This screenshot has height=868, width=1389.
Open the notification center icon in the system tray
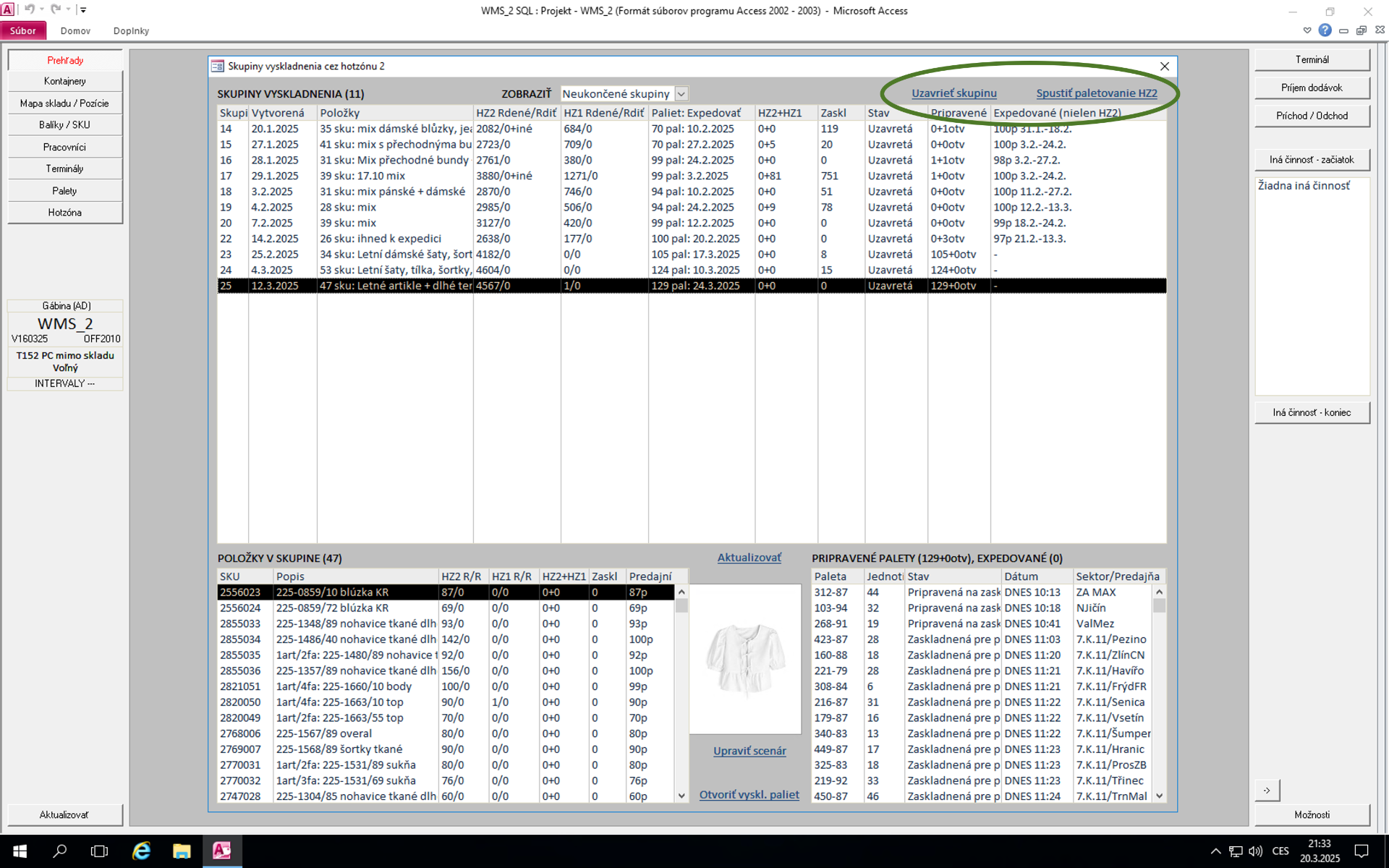(1361, 851)
